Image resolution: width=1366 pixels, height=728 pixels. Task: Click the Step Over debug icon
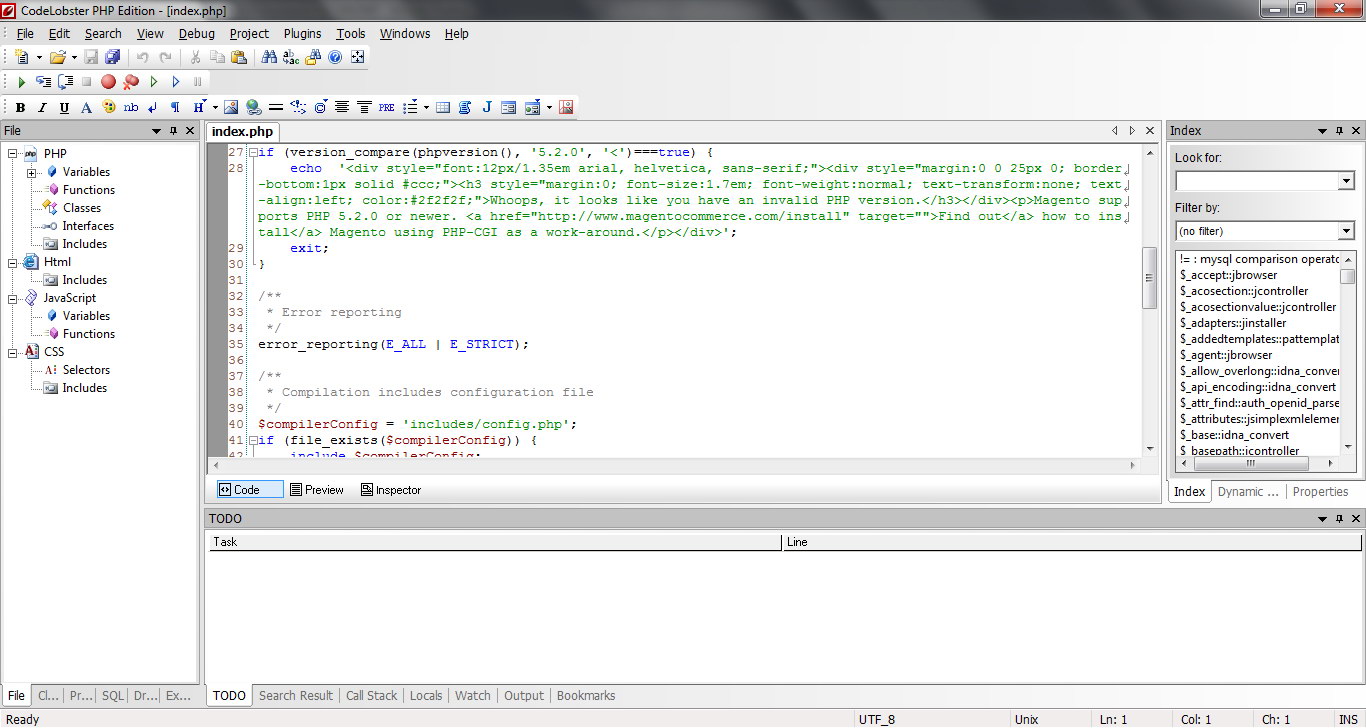65,82
